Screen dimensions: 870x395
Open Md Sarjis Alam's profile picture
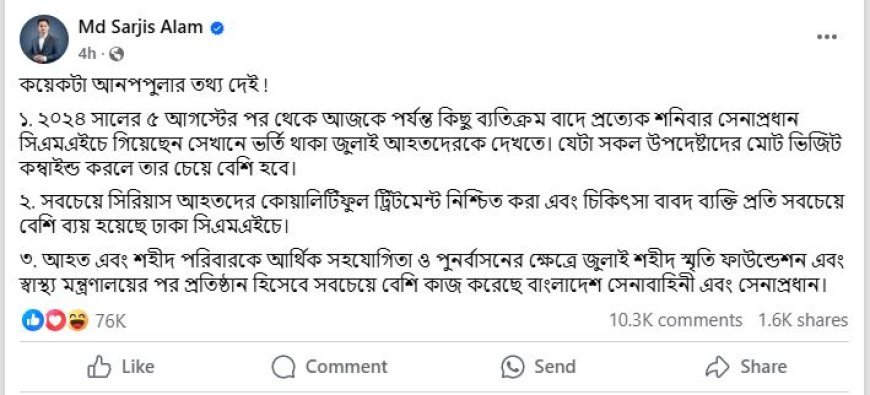point(44,39)
